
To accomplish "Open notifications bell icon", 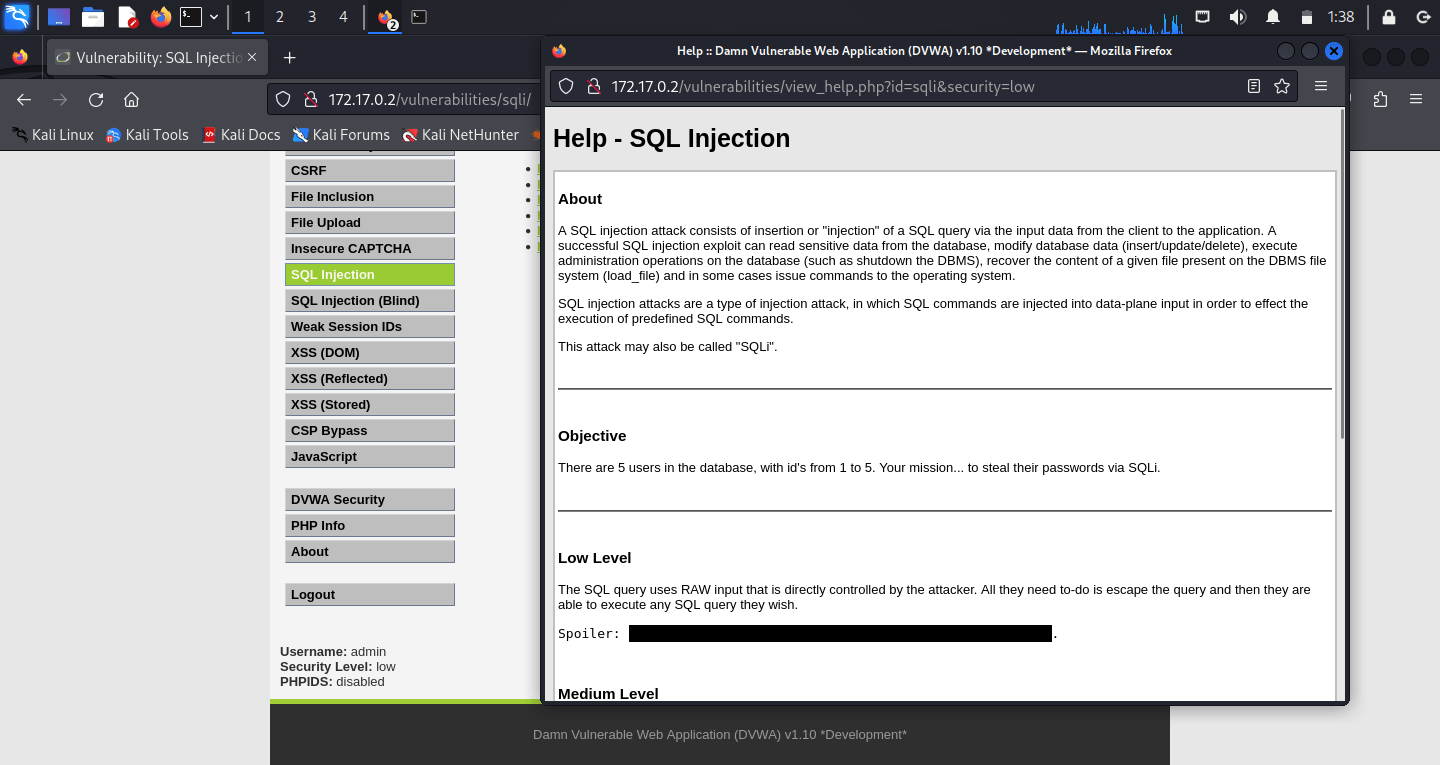I will [1273, 17].
